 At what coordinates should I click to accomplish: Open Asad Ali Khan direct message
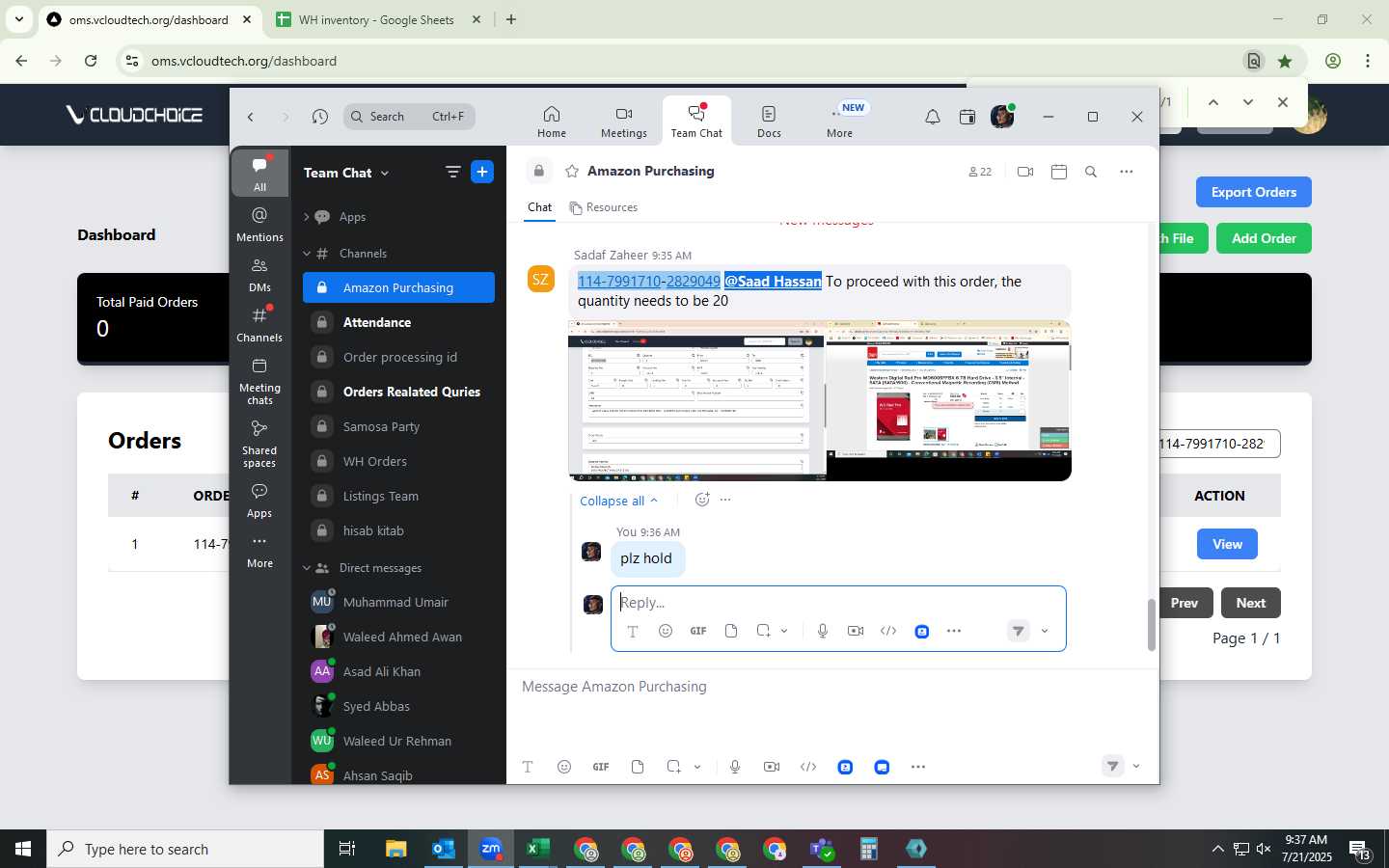398,671
